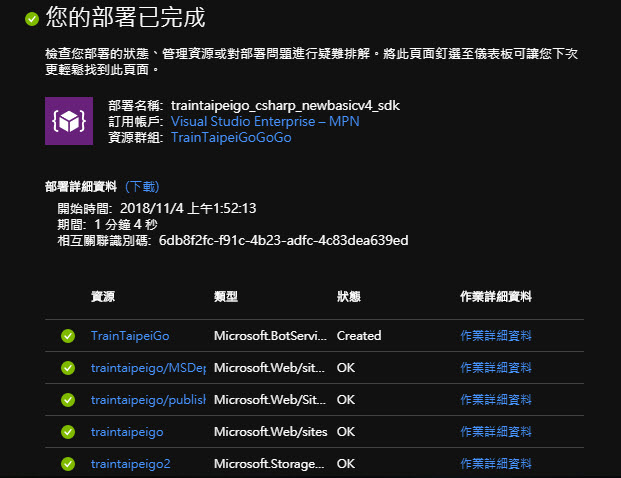Viewport: 621px width, 478px height.
Task: Click the Created status cell
Action: click(359, 336)
